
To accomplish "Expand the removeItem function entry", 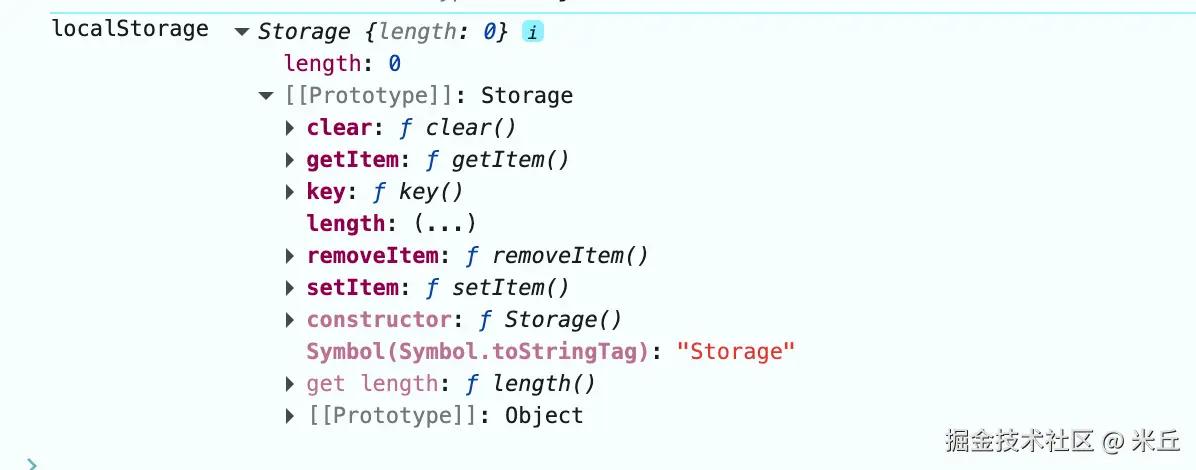I will tap(290, 256).
